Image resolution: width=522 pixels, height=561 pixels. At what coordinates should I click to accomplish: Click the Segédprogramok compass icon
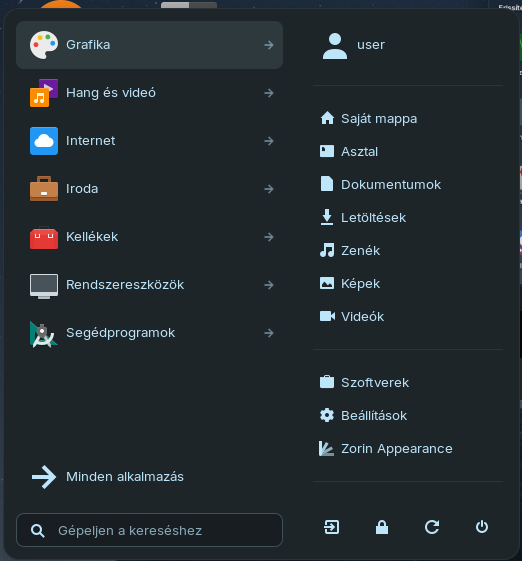click(44, 334)
